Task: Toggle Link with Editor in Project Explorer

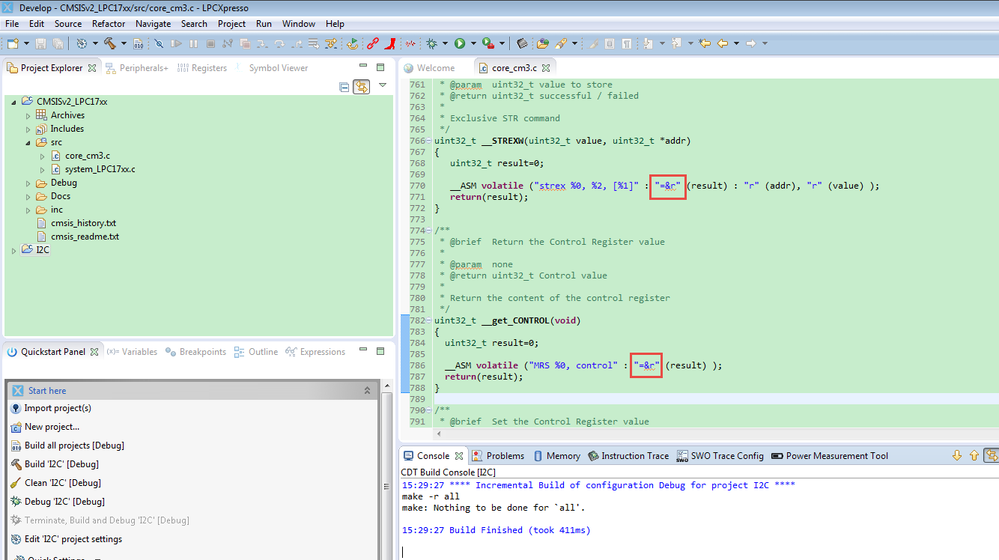Action: pyautogui.click(x=362, y=87)
